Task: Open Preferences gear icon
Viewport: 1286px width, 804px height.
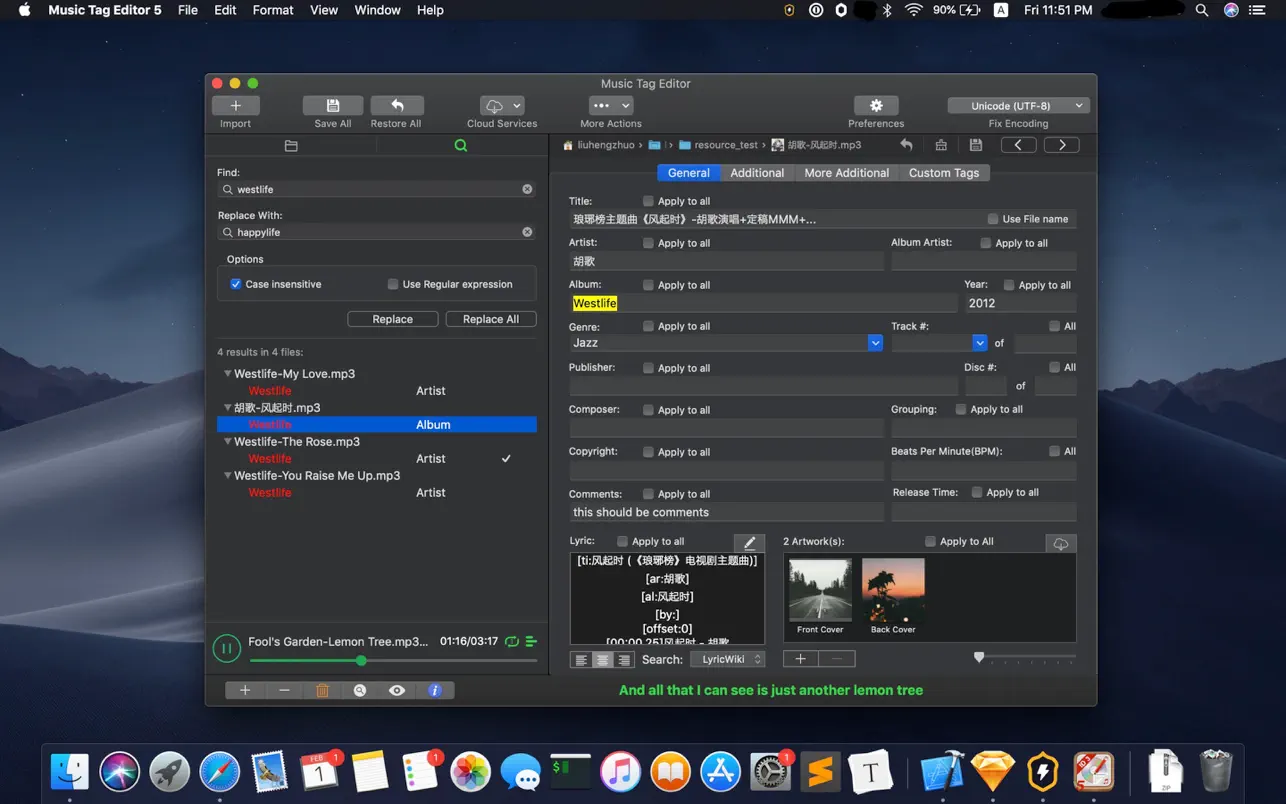Action: pos(876,106)
